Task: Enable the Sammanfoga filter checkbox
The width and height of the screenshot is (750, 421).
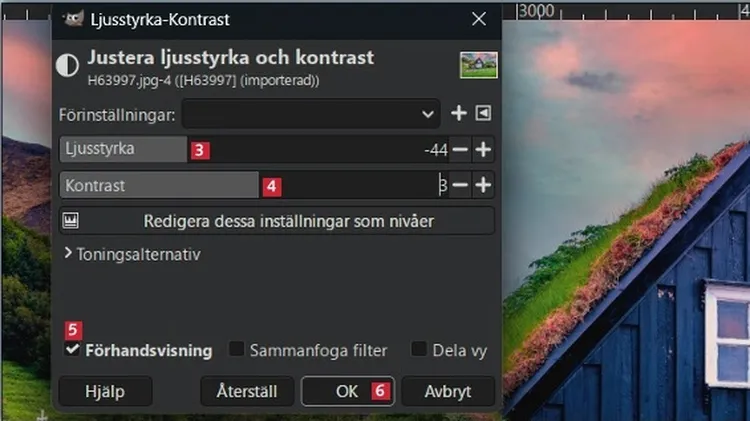Action: coord(236,349)
